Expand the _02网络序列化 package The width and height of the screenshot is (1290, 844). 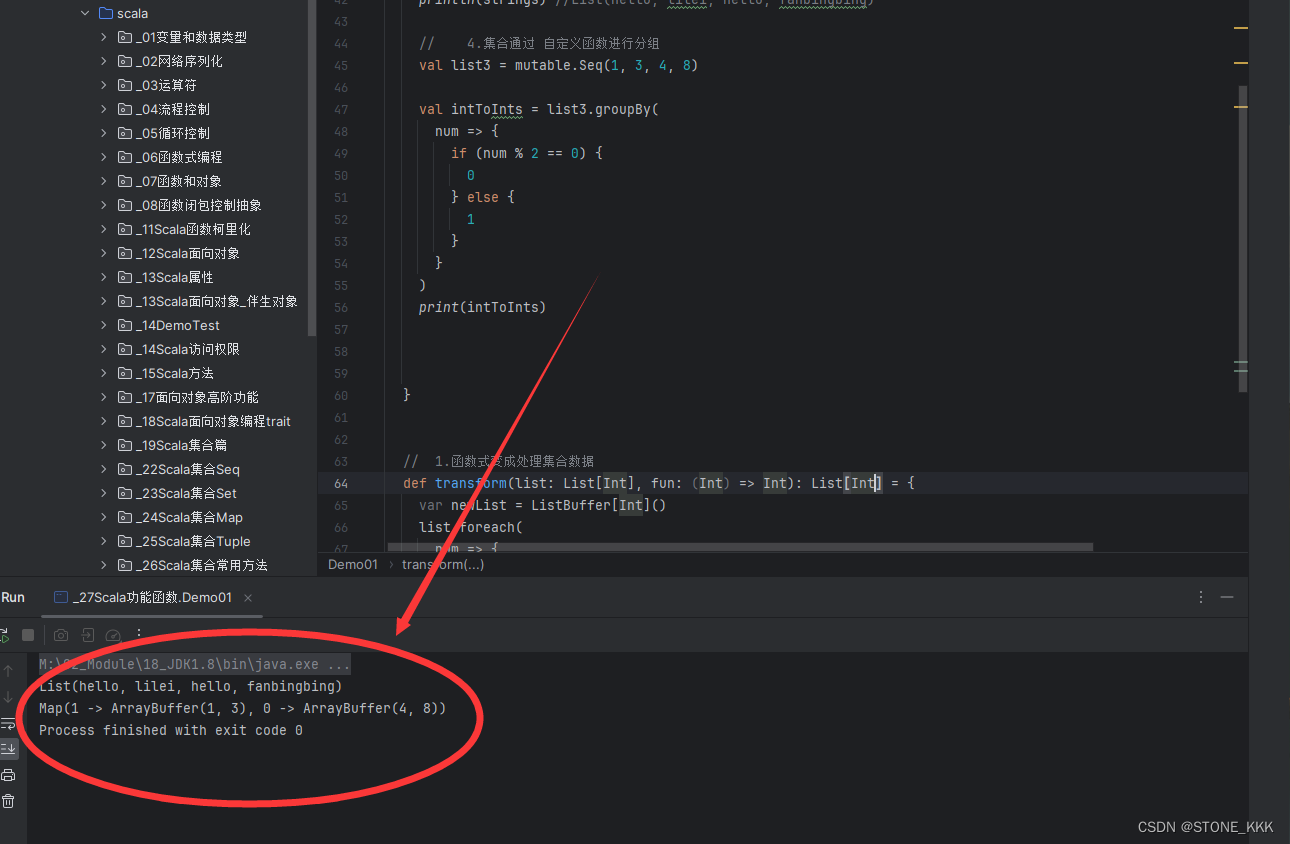(x=104, y=61)
